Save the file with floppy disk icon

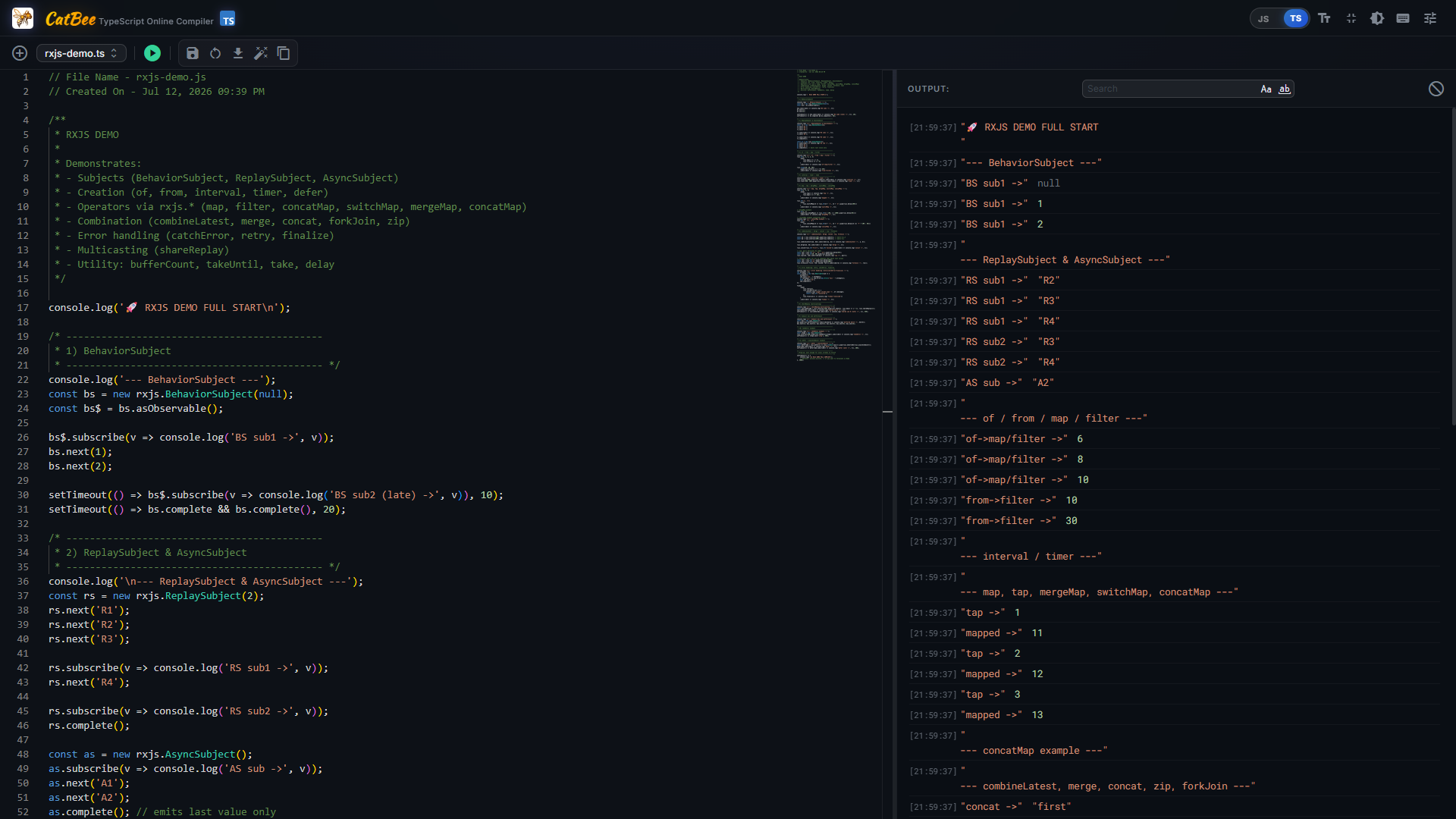point(193,53)
